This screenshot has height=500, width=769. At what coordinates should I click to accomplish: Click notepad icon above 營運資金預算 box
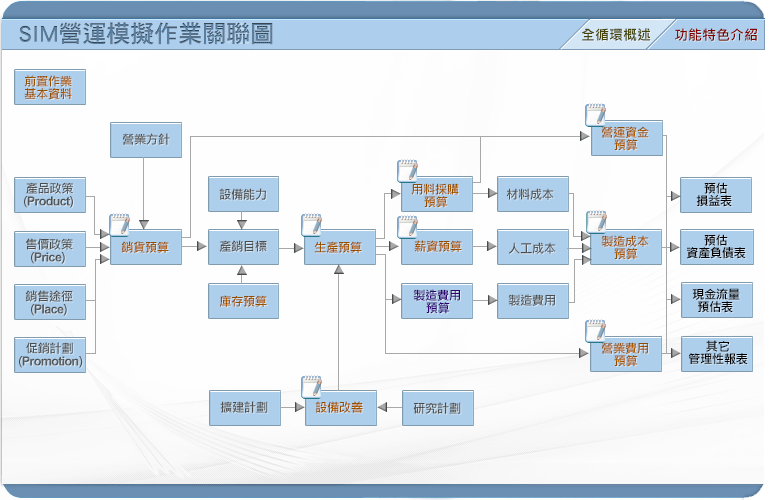click(x=595, y=115)
